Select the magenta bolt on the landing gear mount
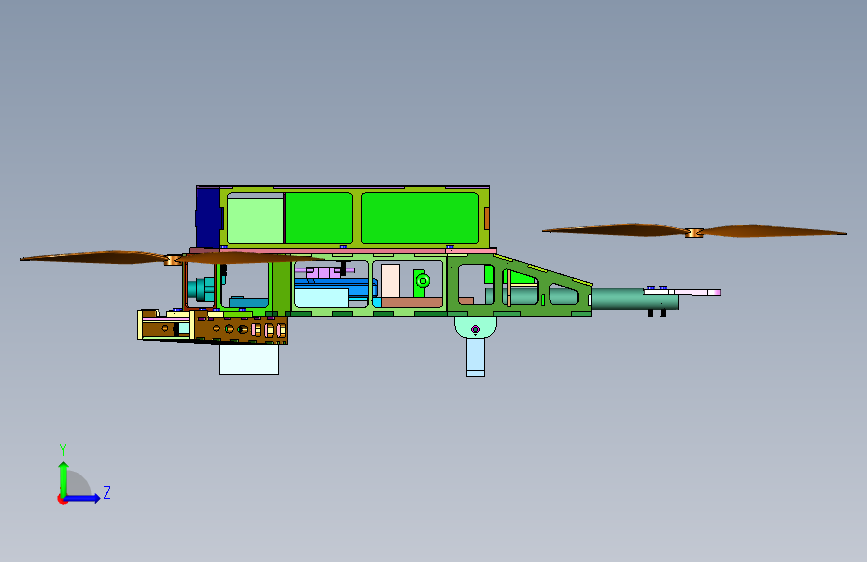 475,330
